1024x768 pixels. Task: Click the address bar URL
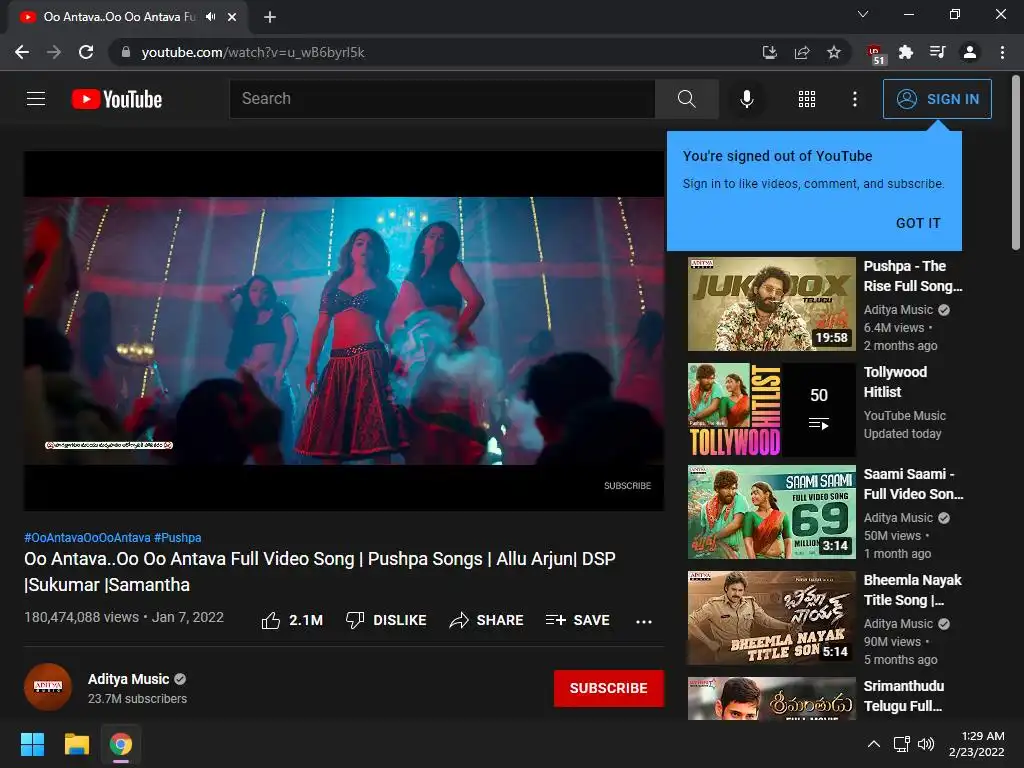tap(253, 52)
